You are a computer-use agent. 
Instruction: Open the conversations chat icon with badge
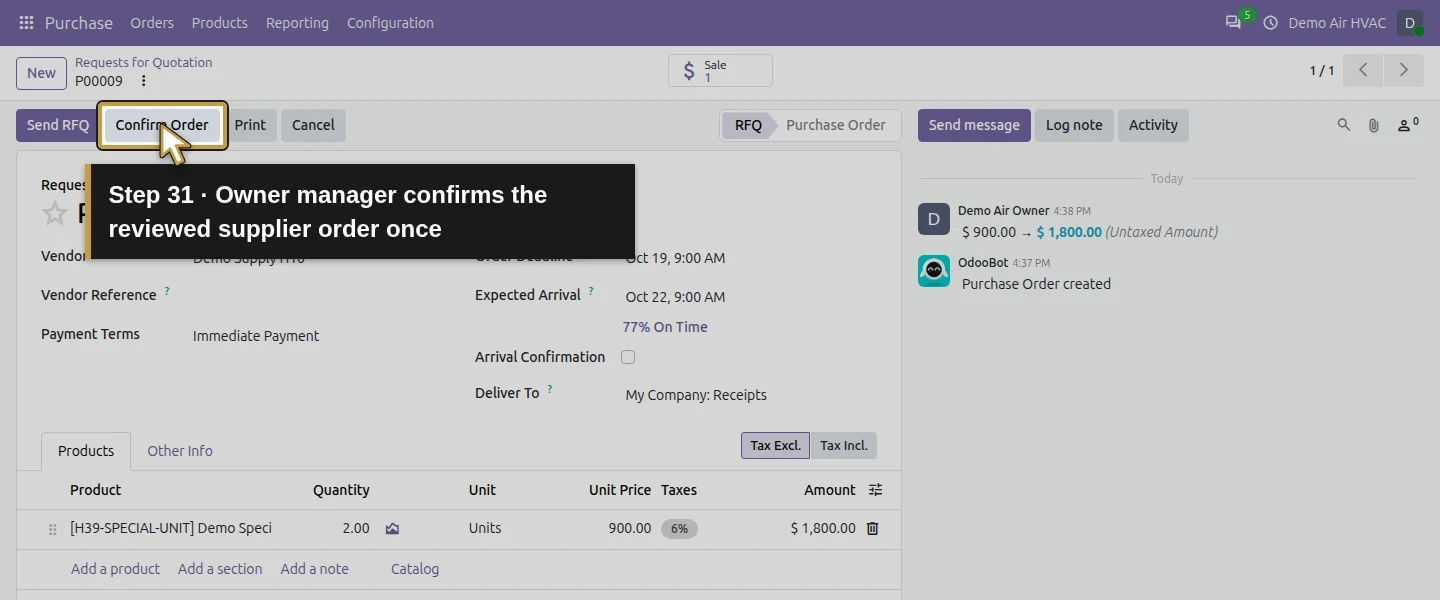pos(1233,22)
